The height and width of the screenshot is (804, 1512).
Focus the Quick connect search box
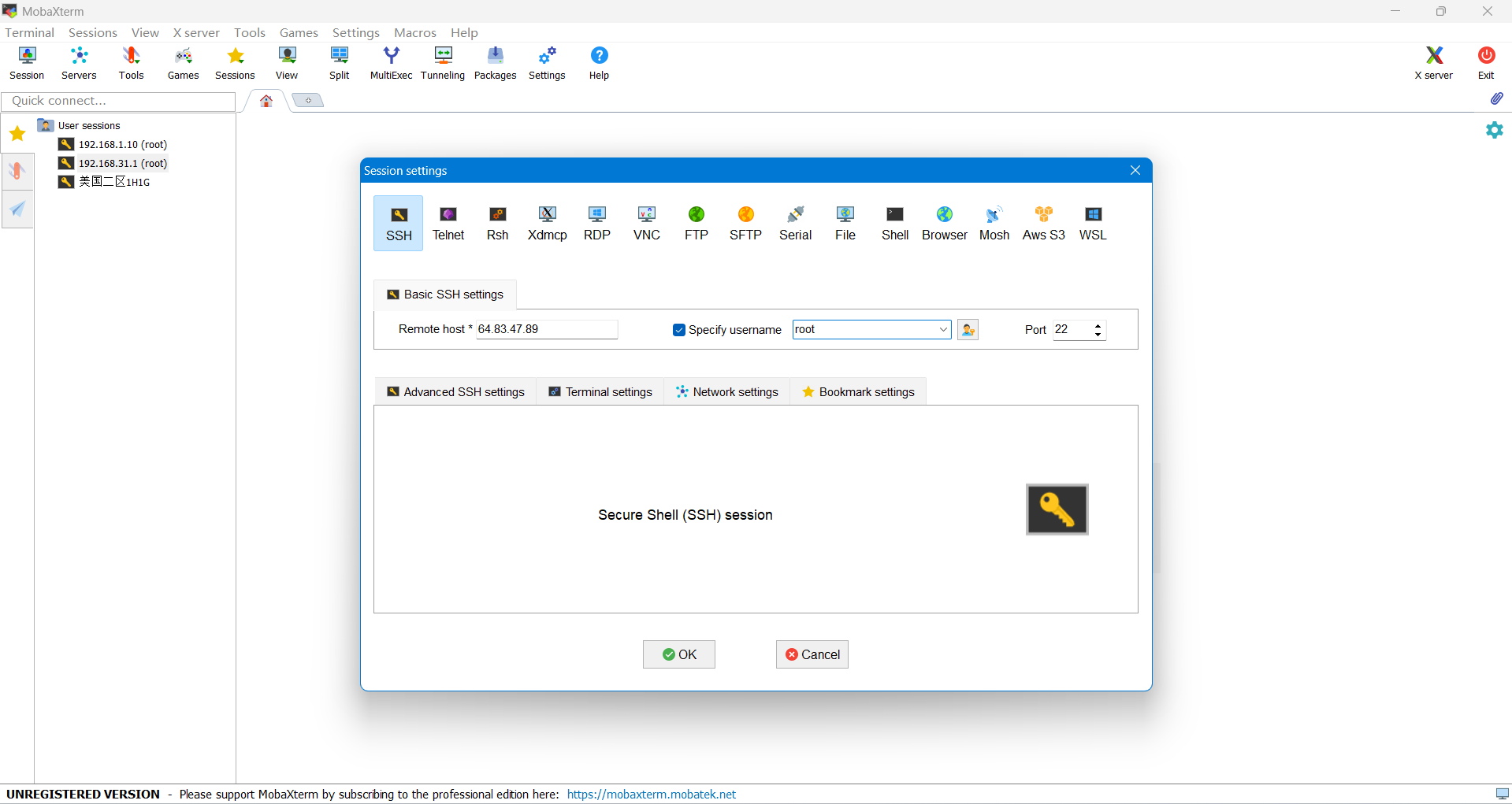tap(118, 101)
